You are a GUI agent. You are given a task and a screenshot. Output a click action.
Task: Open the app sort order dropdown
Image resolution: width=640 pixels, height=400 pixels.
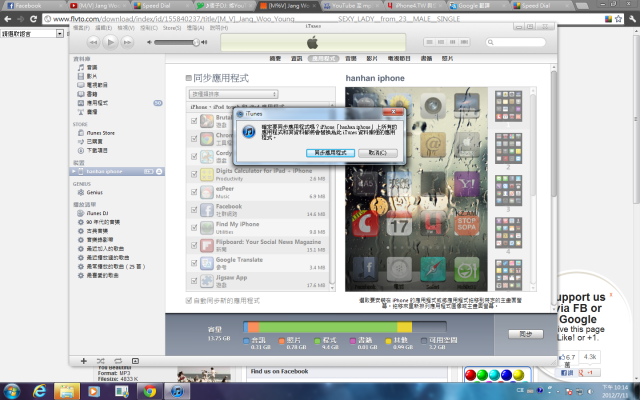[233, 94]
